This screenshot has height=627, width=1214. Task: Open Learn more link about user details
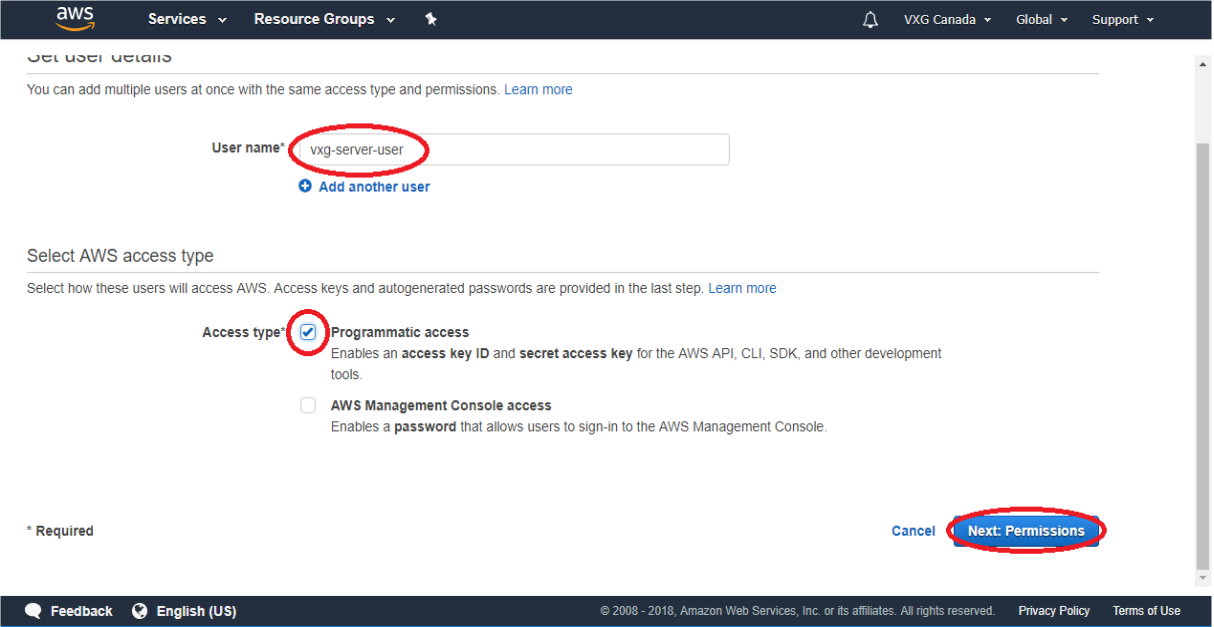click(x=538, y=89)
